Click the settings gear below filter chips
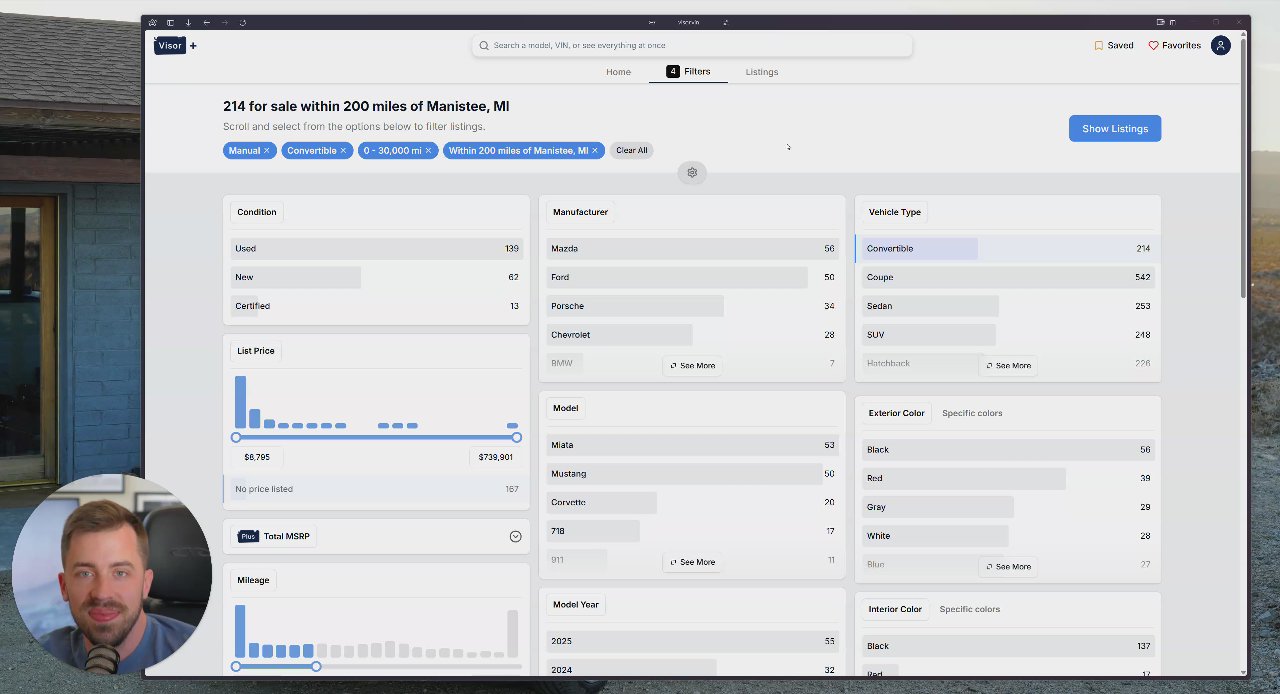 (692, 173)
